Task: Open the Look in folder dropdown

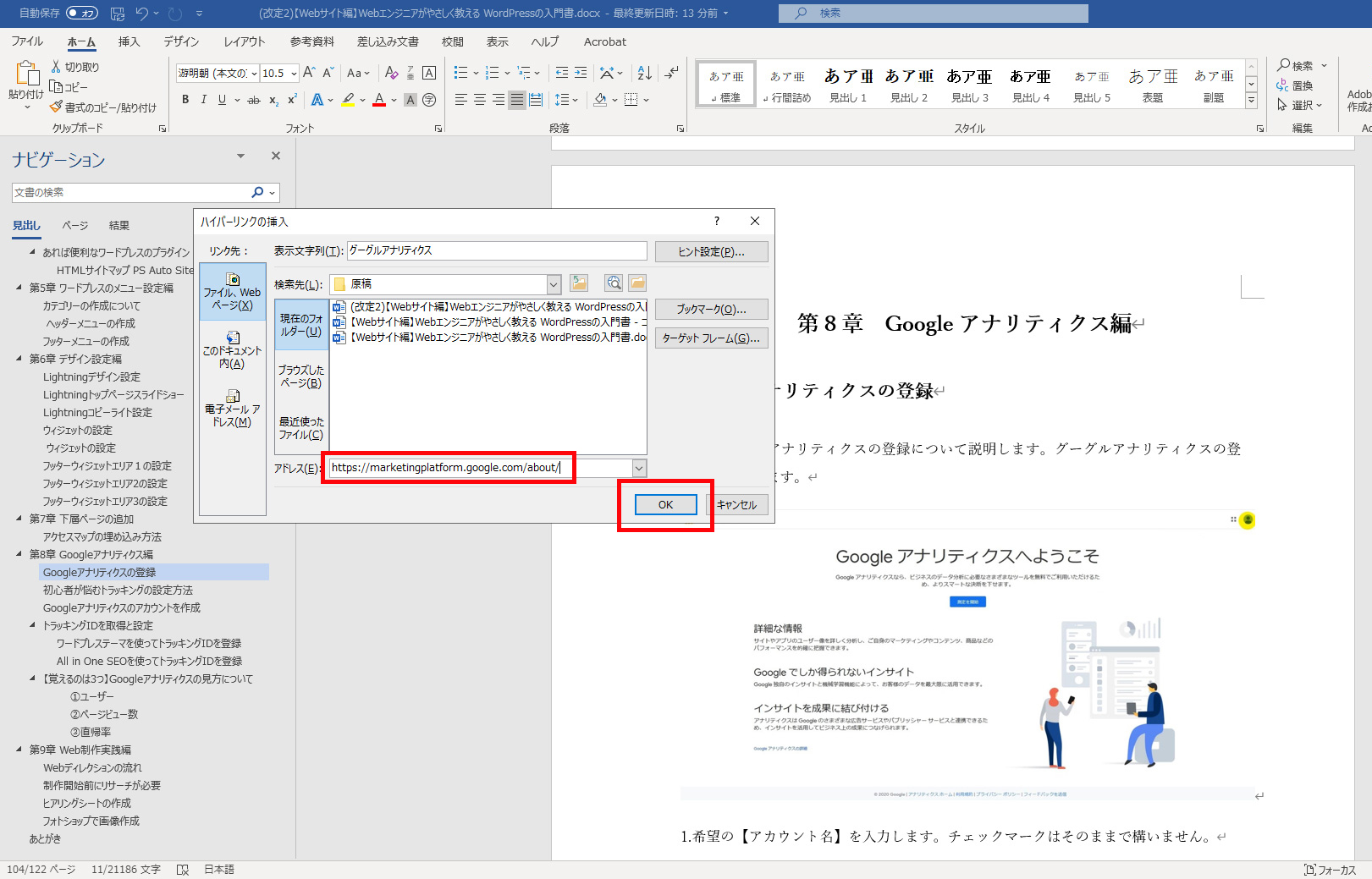Action: point(554,284)
